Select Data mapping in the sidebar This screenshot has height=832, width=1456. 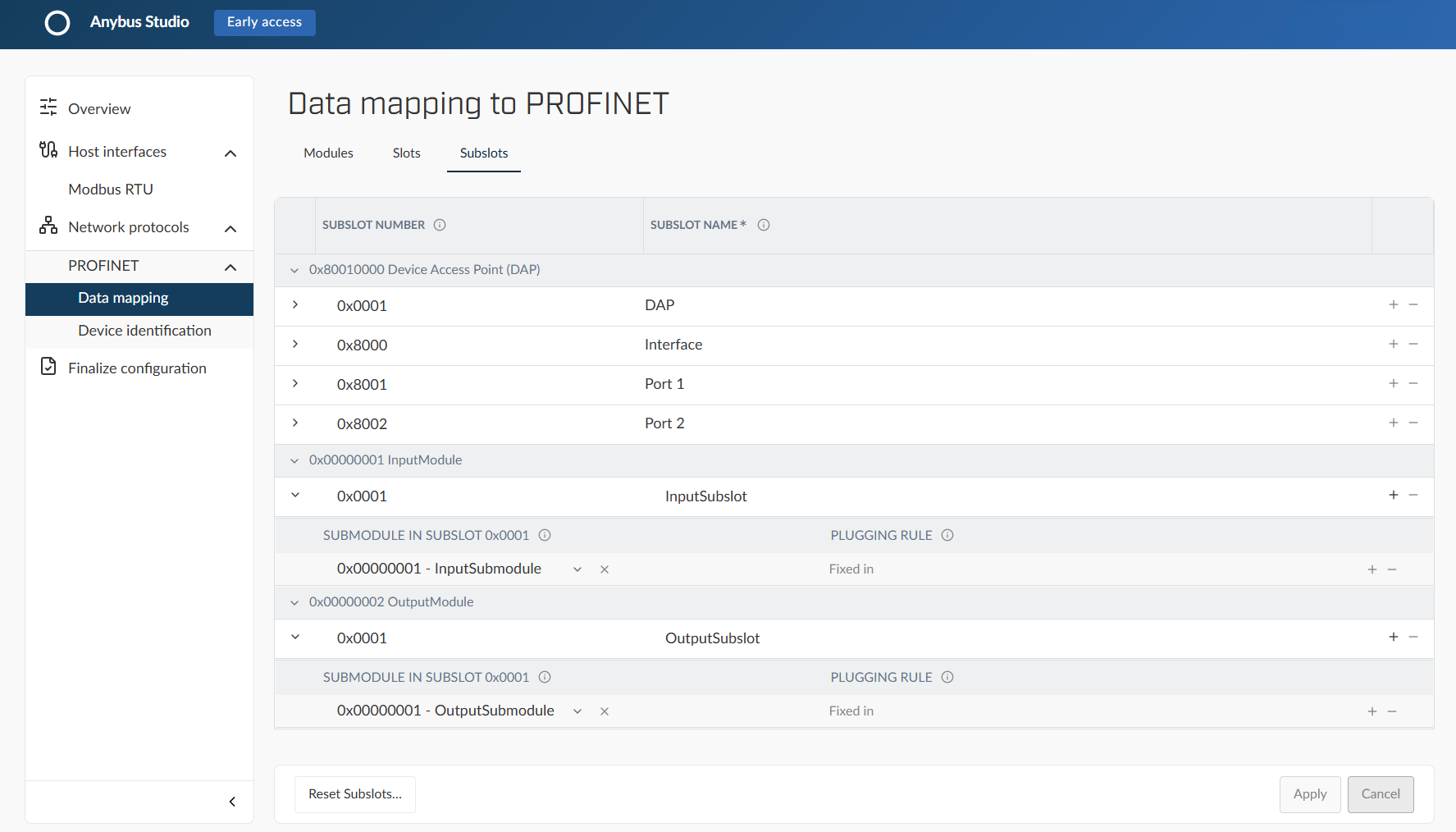[x=139, y=299]
